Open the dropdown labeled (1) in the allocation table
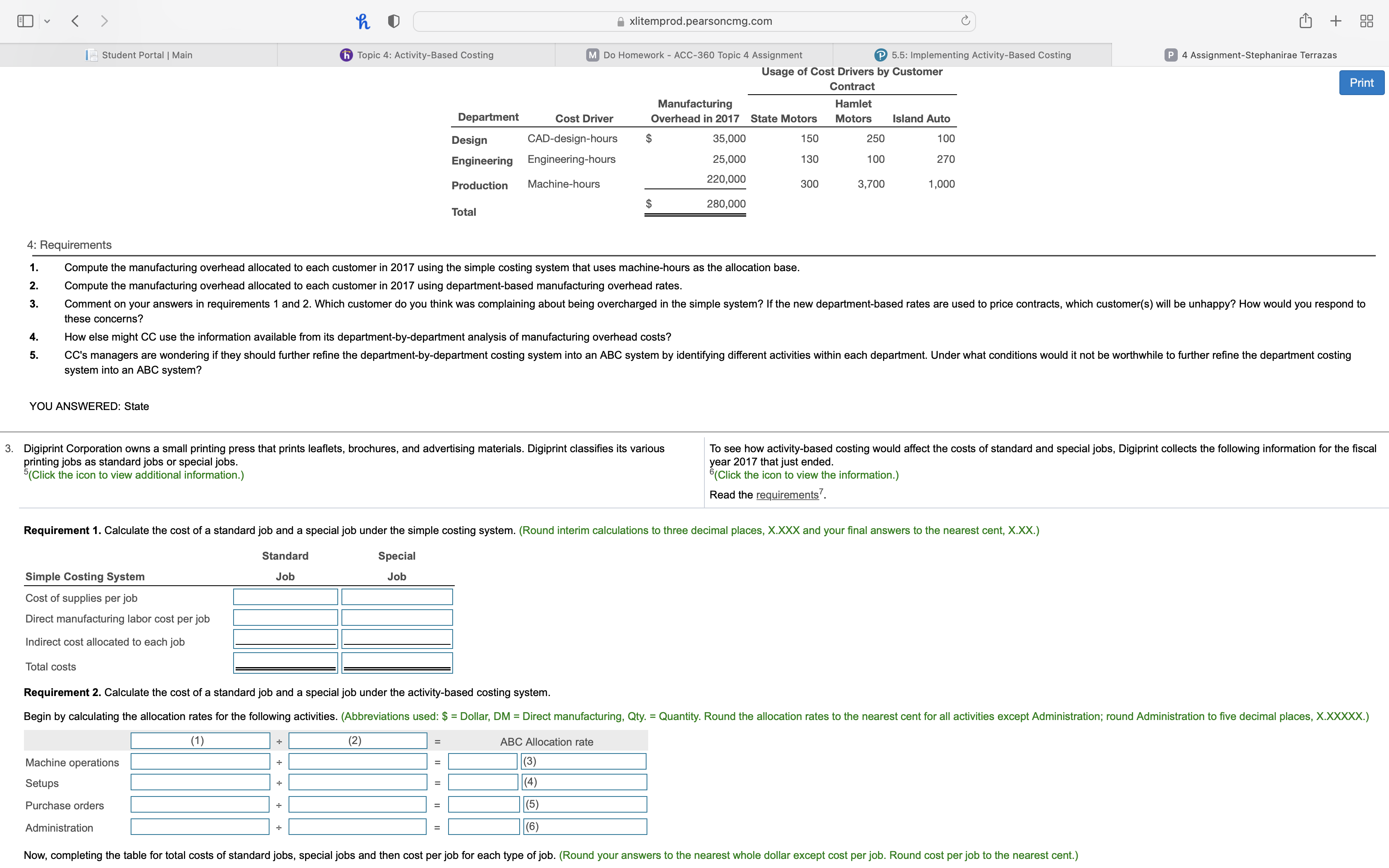Screen dimensions: 1389x868 [x=200, y=741]
